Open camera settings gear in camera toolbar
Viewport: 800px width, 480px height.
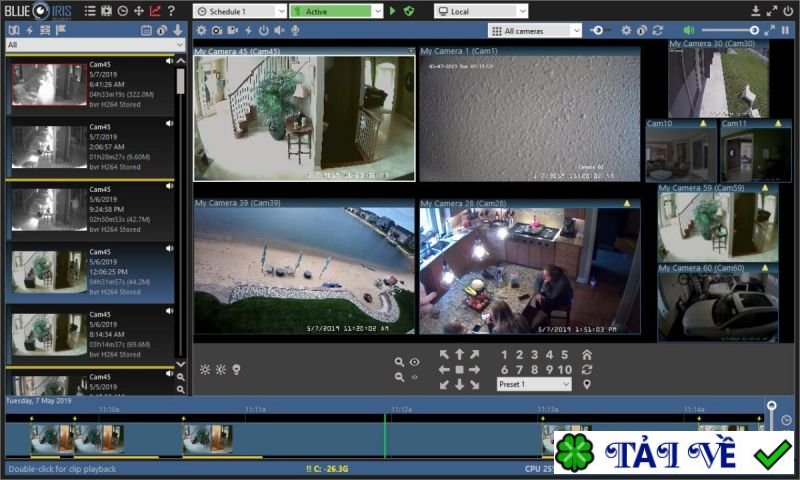[201, 30]
